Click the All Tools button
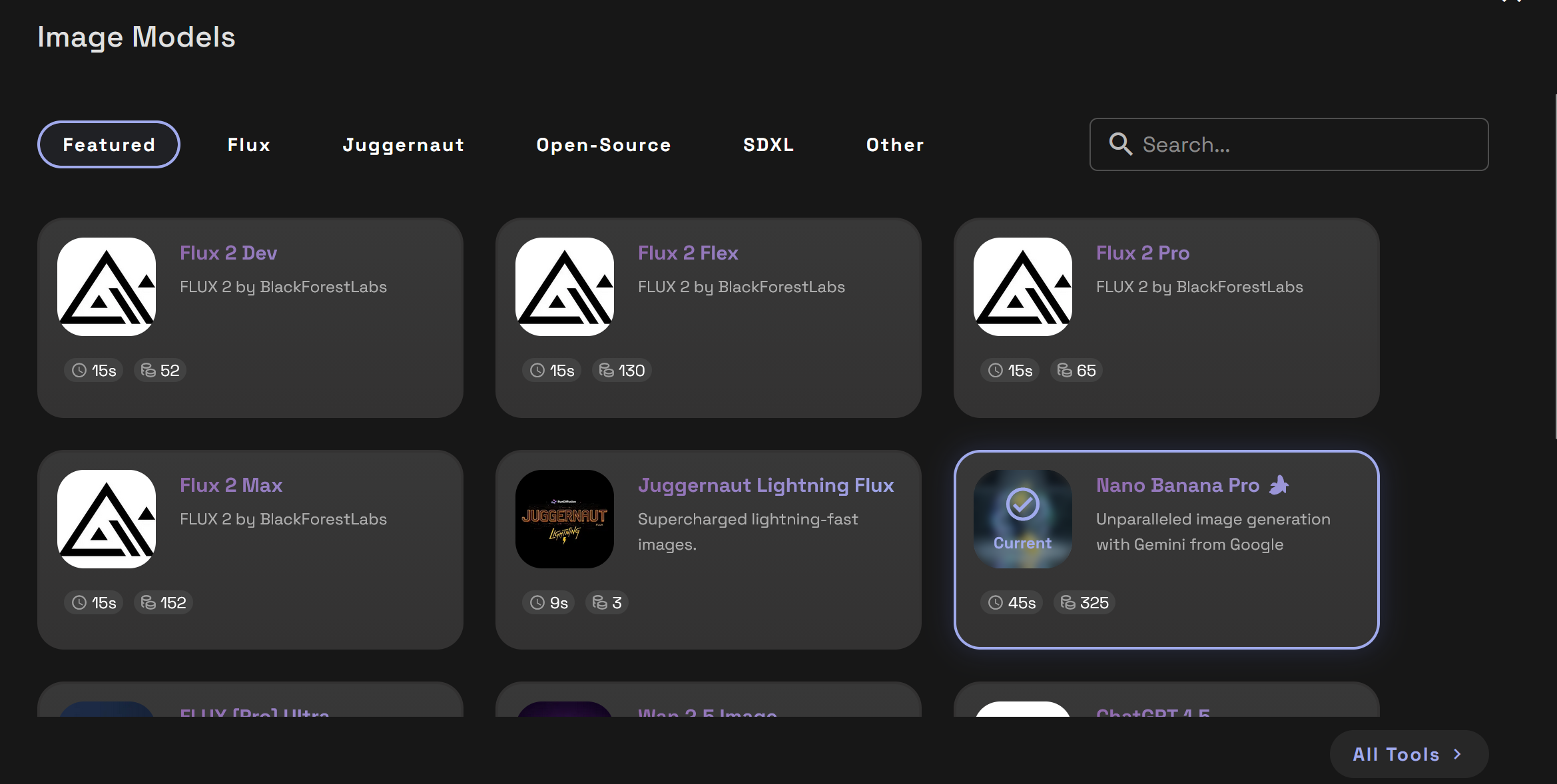This screenshot has height=784, width=1557. click(1396, 754)
